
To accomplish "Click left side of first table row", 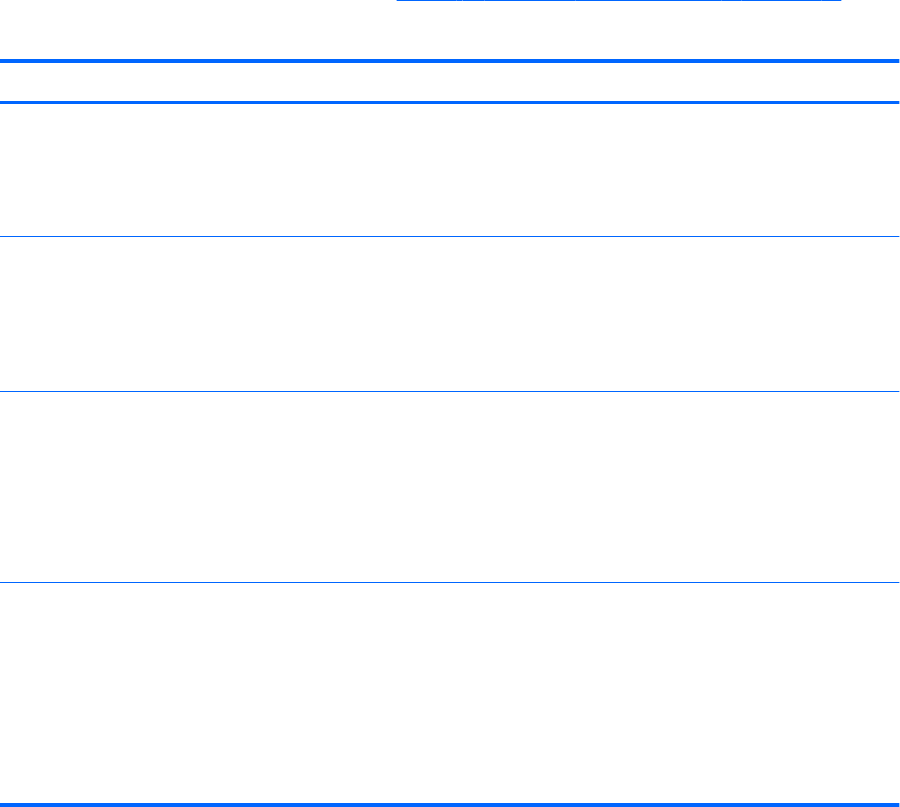I will [x=20, y=169].
